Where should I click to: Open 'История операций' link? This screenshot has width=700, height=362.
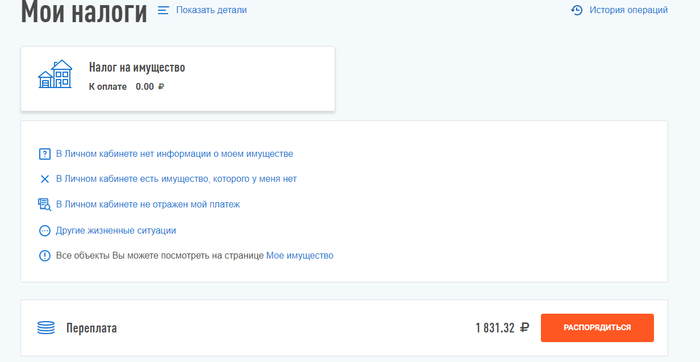coord(629,10)
